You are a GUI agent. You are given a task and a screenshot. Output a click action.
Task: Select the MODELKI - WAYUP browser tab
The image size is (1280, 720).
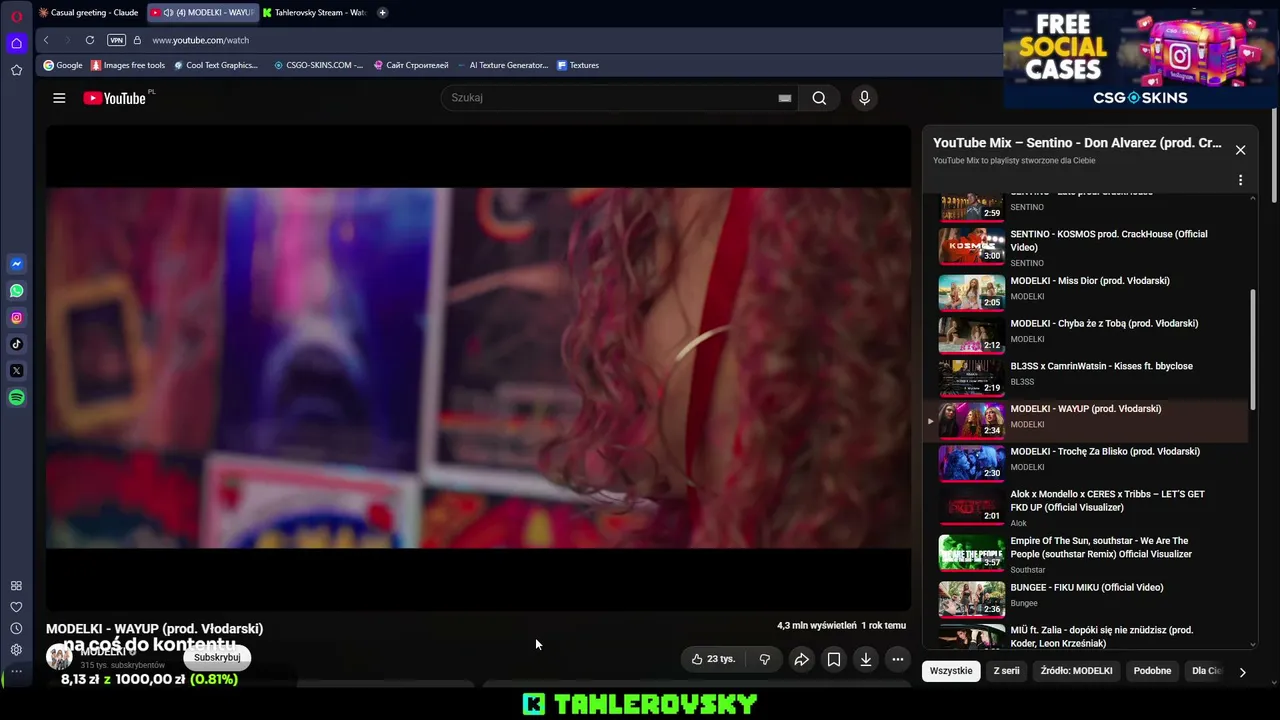[x=203, y=13]
